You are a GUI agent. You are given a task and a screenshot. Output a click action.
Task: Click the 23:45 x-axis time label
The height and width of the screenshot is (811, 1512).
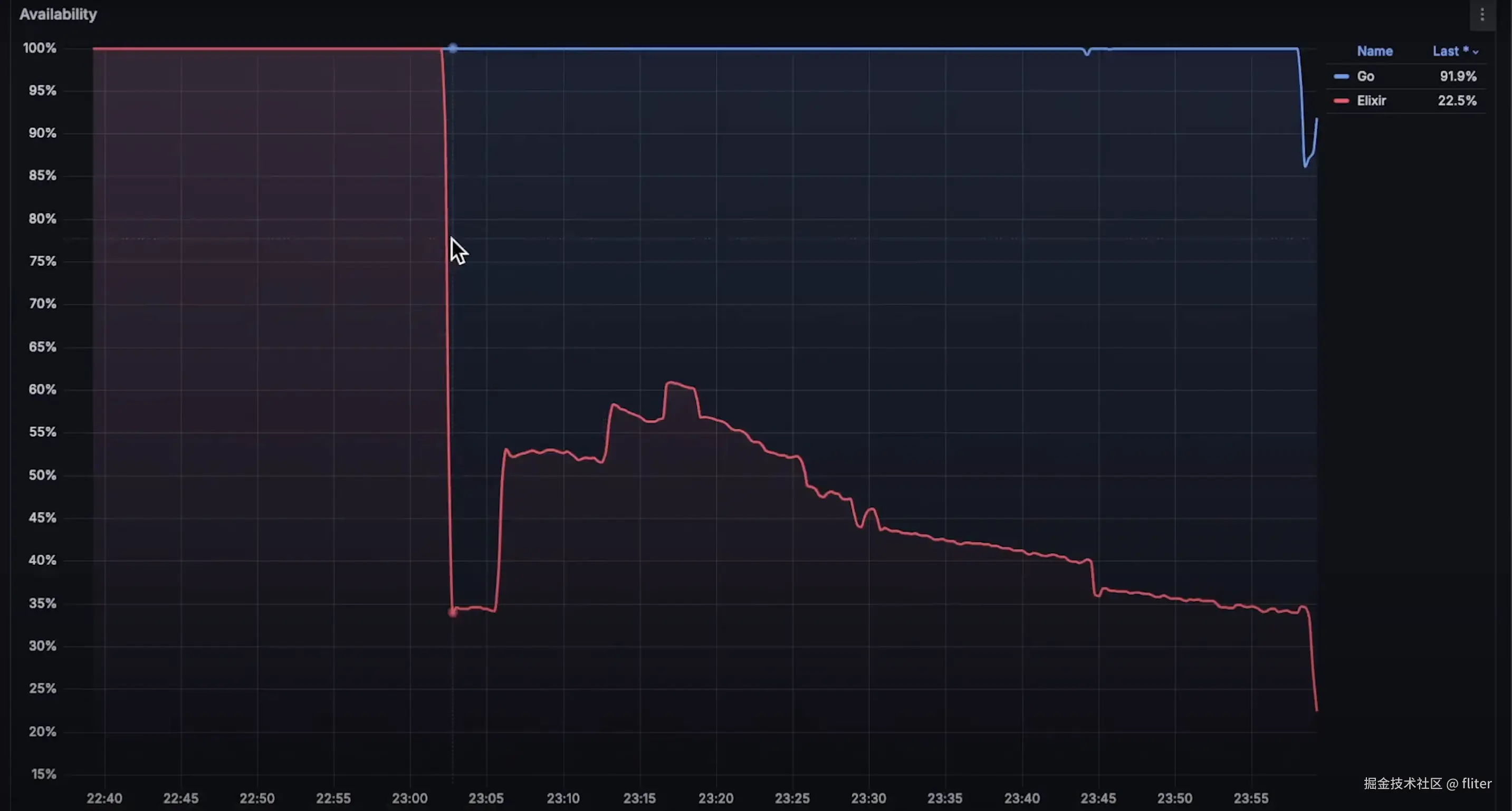click(x=1098, y=798)
